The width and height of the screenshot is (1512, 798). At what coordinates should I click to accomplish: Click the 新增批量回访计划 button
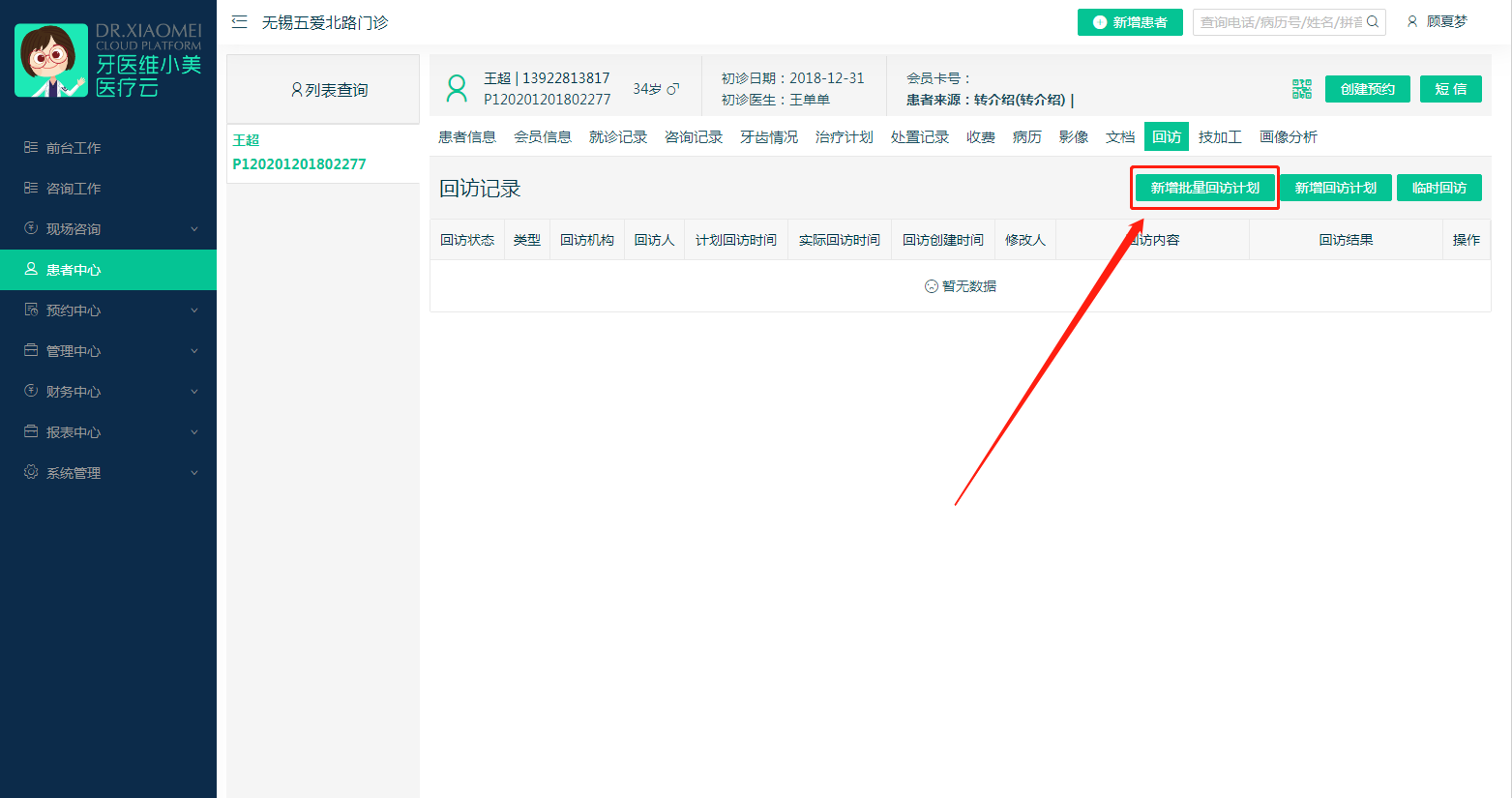point(1204,188)
